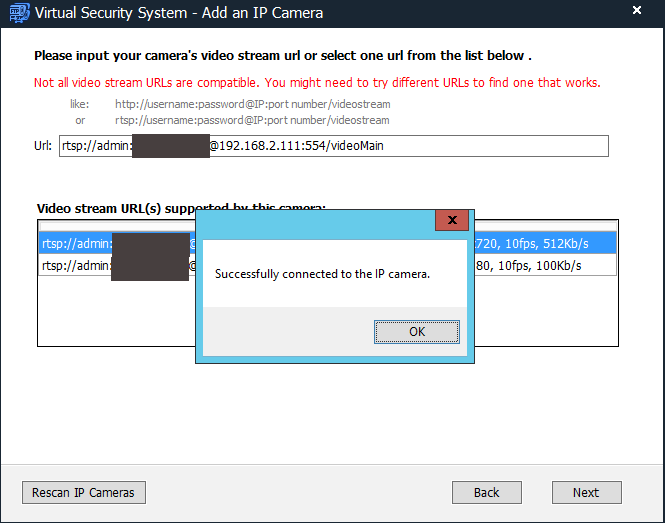Viewport: 665px width, 523px height.
Task: Click the Rescan IP Cameras button
Action: (x=84, y=492)
